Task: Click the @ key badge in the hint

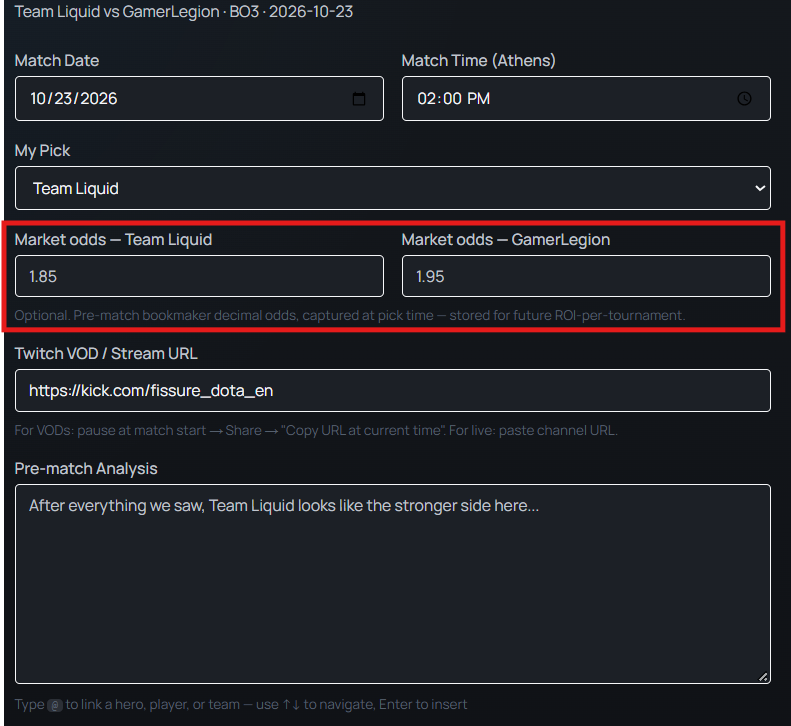Action: point(55,705)
